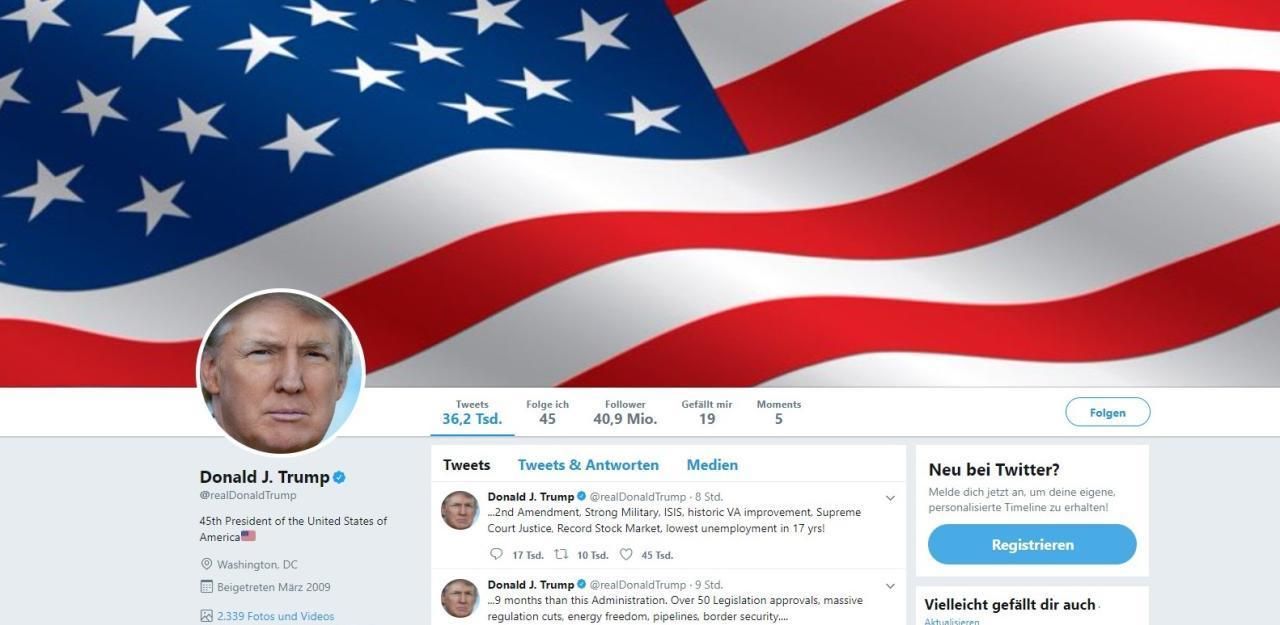The height and width of the screenshot is (625, 1280).
Task: Switch to the Medien tab
Action: click(712, 465)
